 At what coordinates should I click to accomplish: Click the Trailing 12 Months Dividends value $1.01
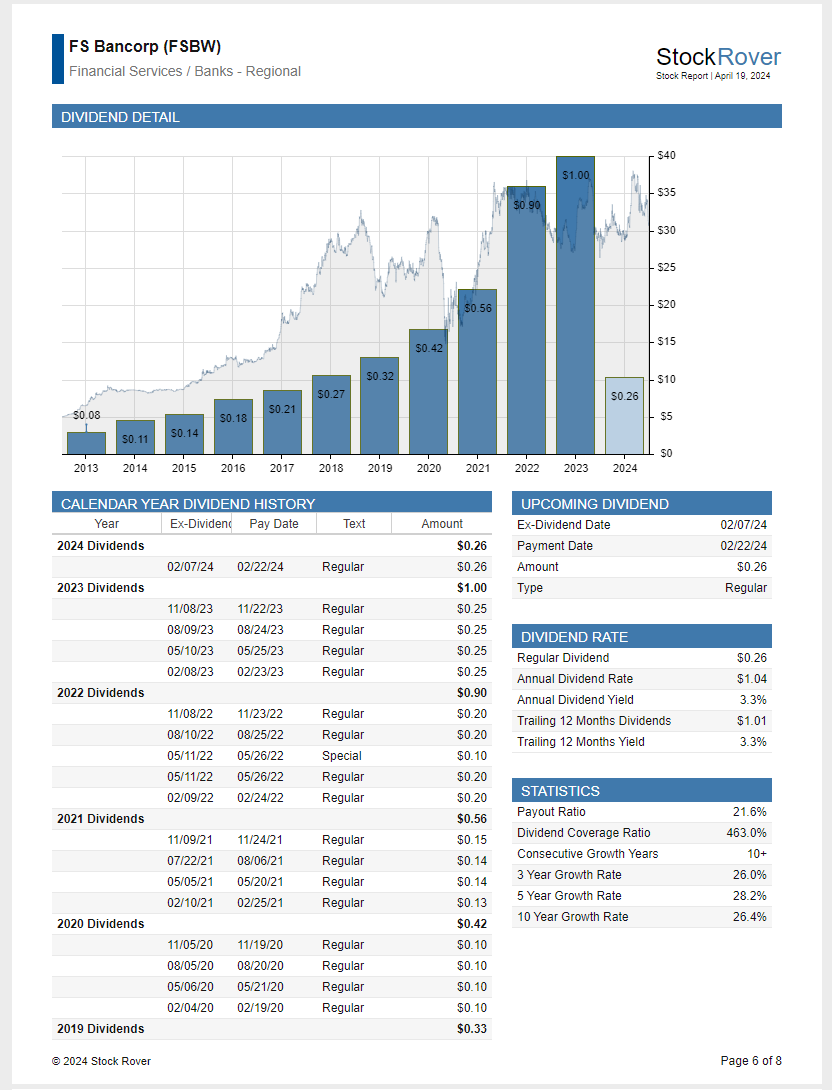click(752, 721)
